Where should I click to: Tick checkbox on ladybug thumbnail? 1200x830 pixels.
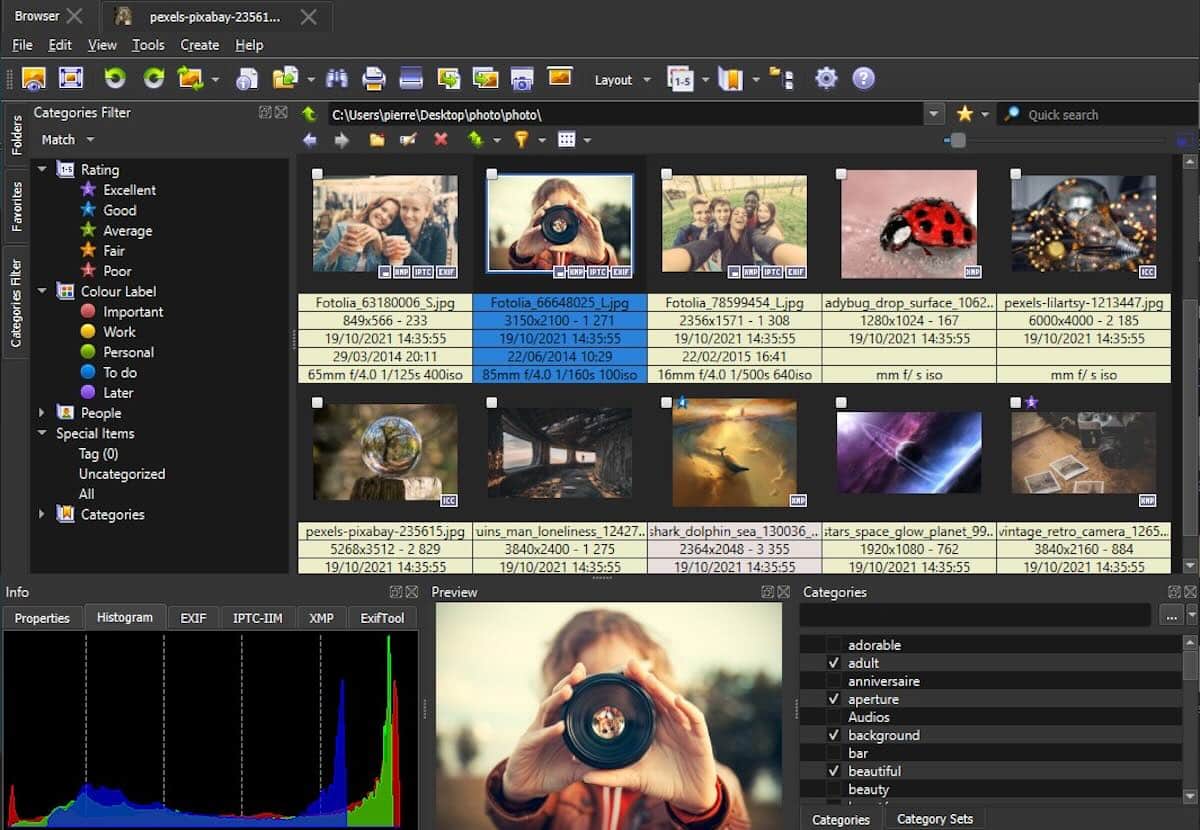841,174
